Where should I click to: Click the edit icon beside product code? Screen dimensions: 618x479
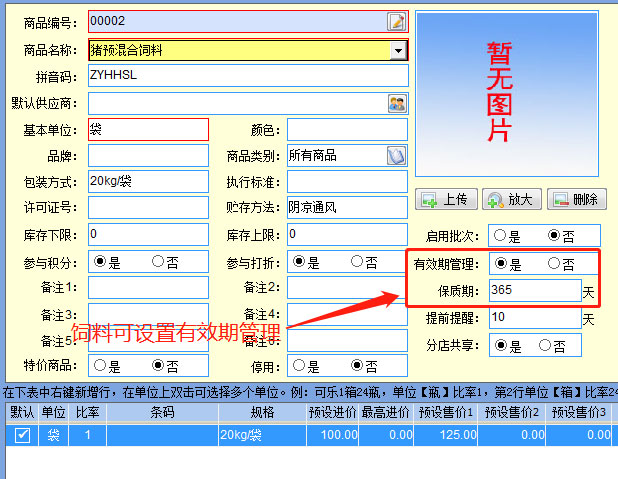397,21
